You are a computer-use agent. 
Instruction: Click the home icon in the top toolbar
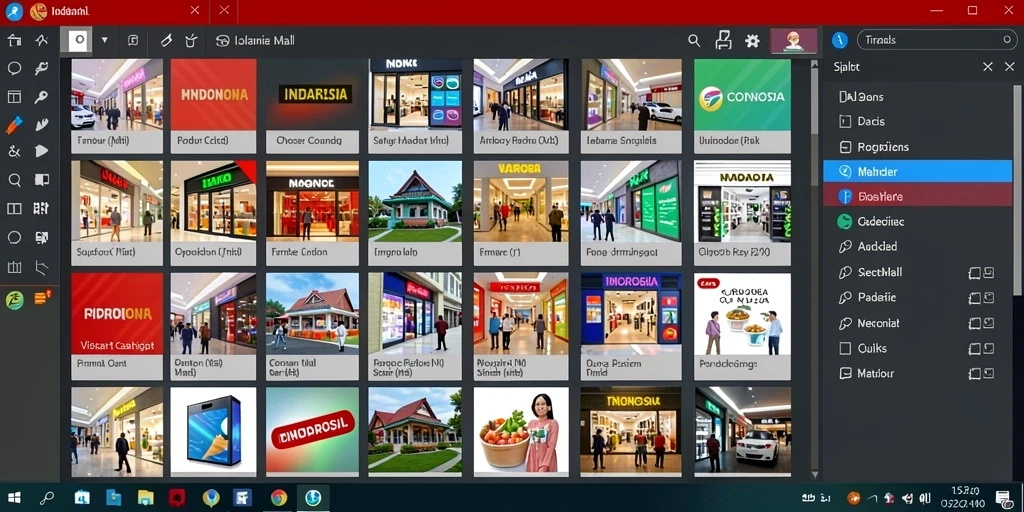14,40
